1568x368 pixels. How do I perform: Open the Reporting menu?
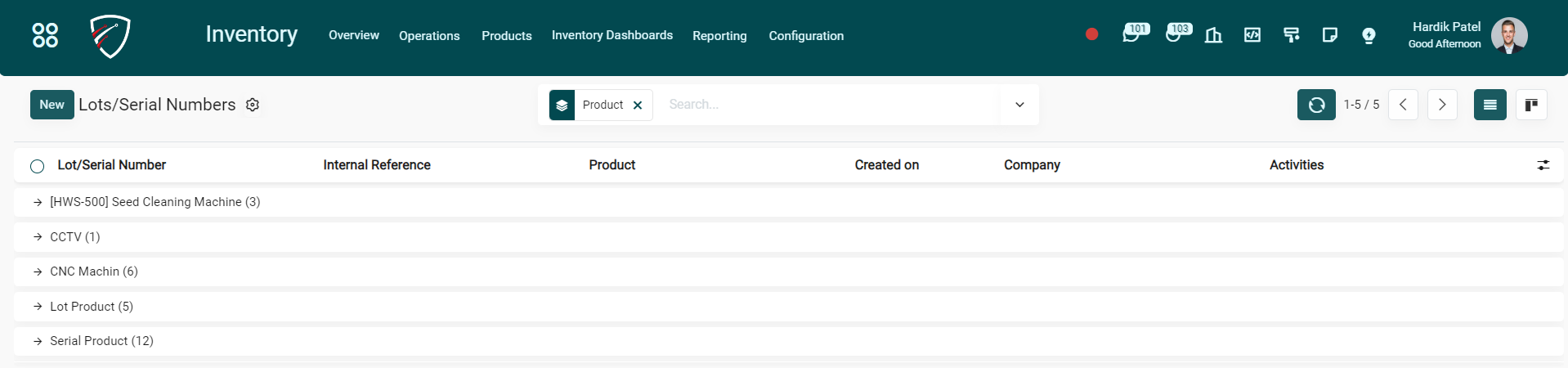pyautogui.click(x=719, y=36)
